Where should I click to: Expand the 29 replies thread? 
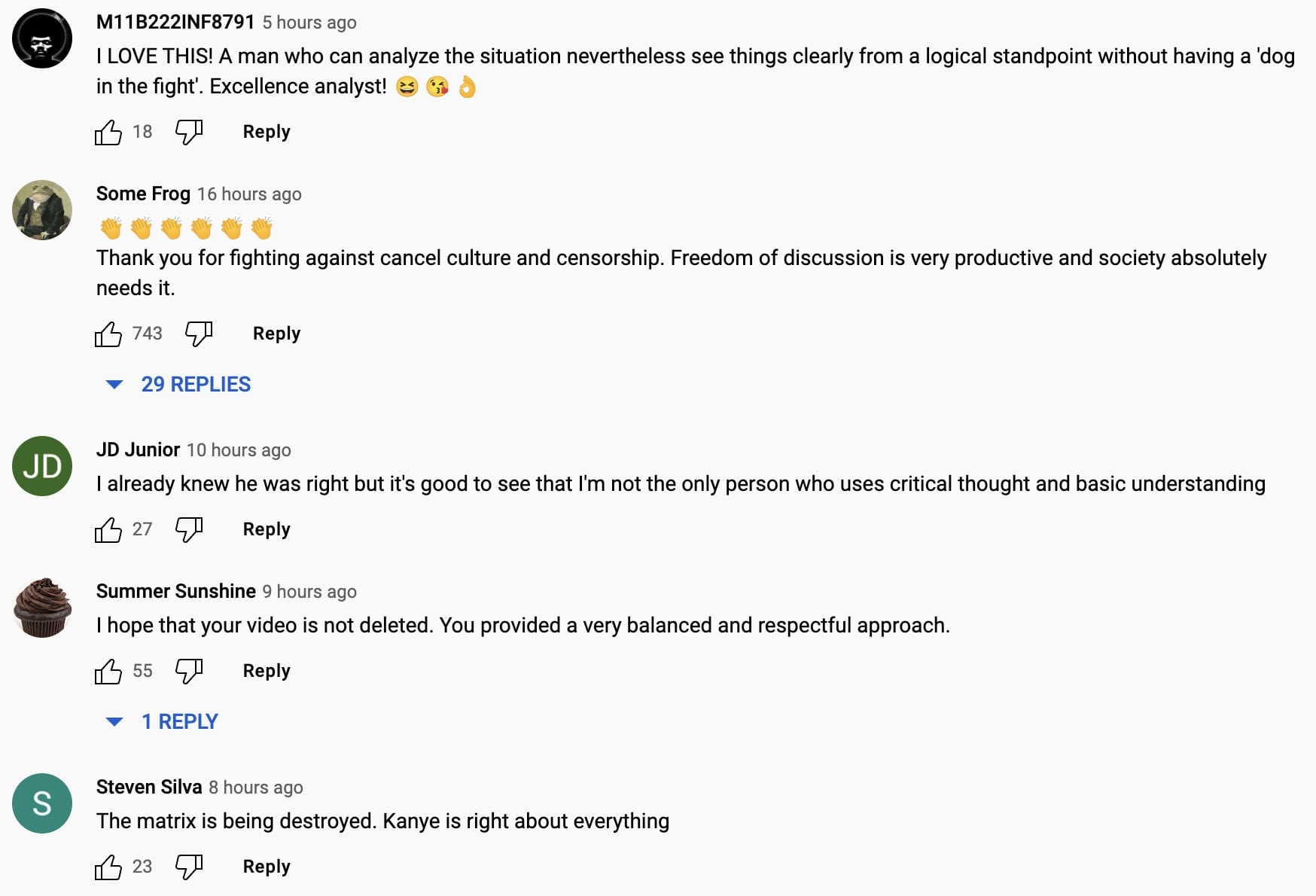pyautogui.click(x=195, y=384)
